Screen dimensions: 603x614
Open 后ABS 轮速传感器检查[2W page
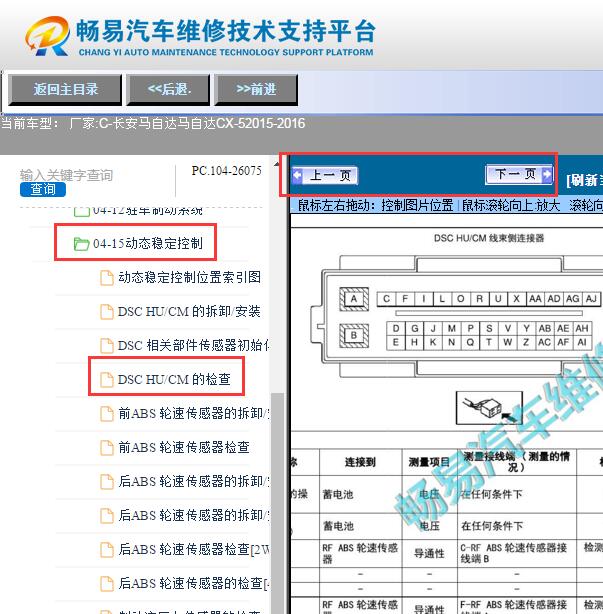pos(193,549)
